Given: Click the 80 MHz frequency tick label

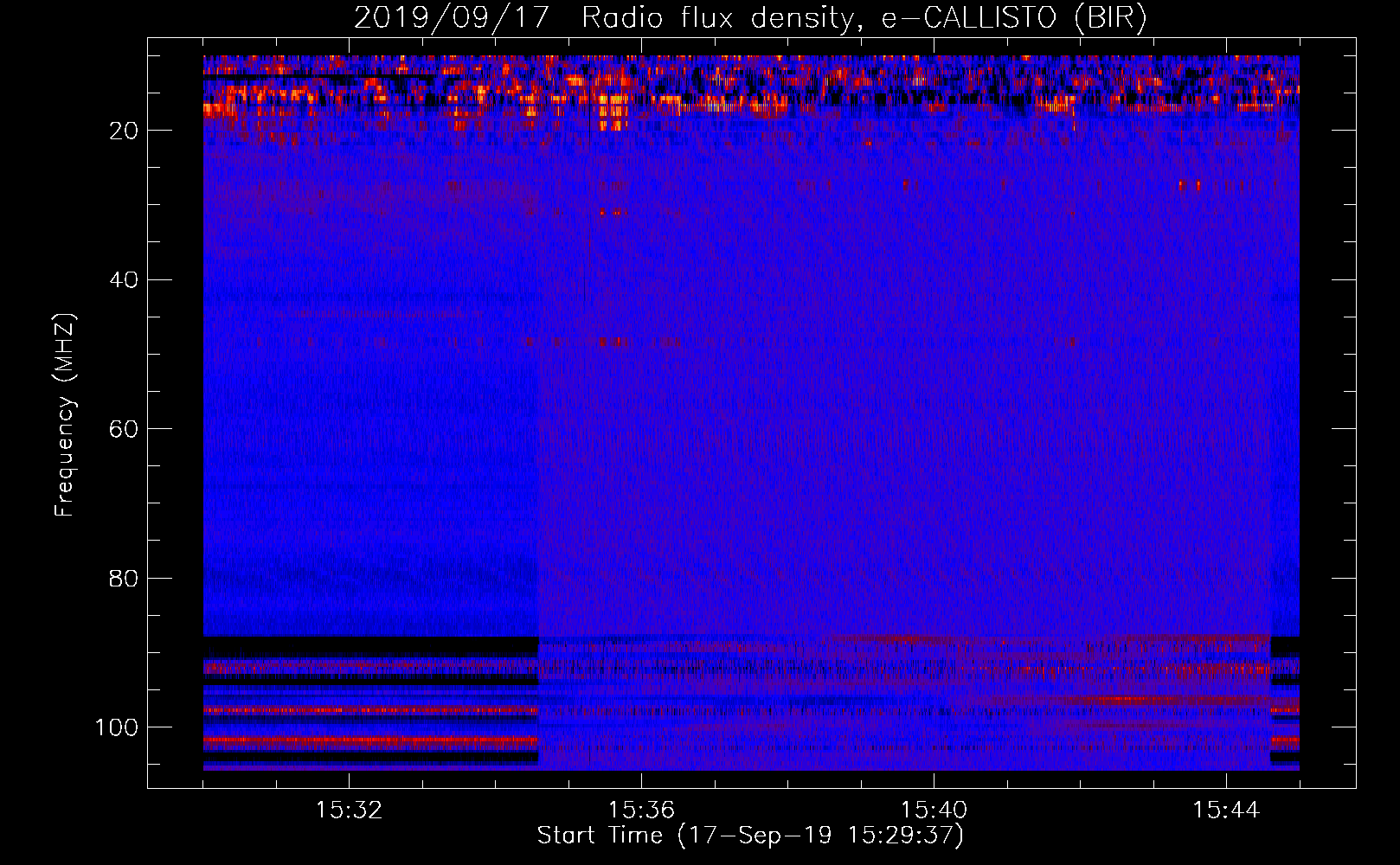Looking at the screenshot, I should tap(125, 578).
